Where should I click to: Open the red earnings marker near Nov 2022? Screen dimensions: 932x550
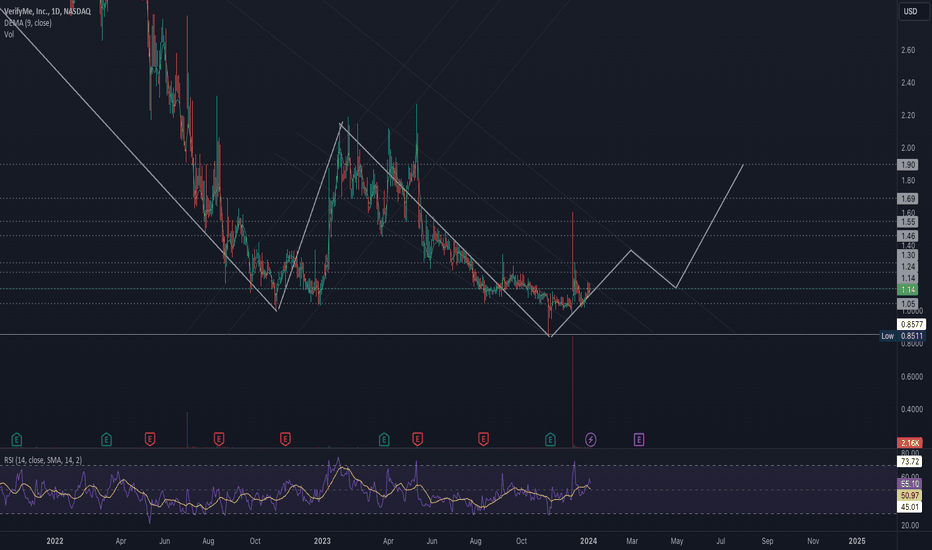(x=285, y=439)
